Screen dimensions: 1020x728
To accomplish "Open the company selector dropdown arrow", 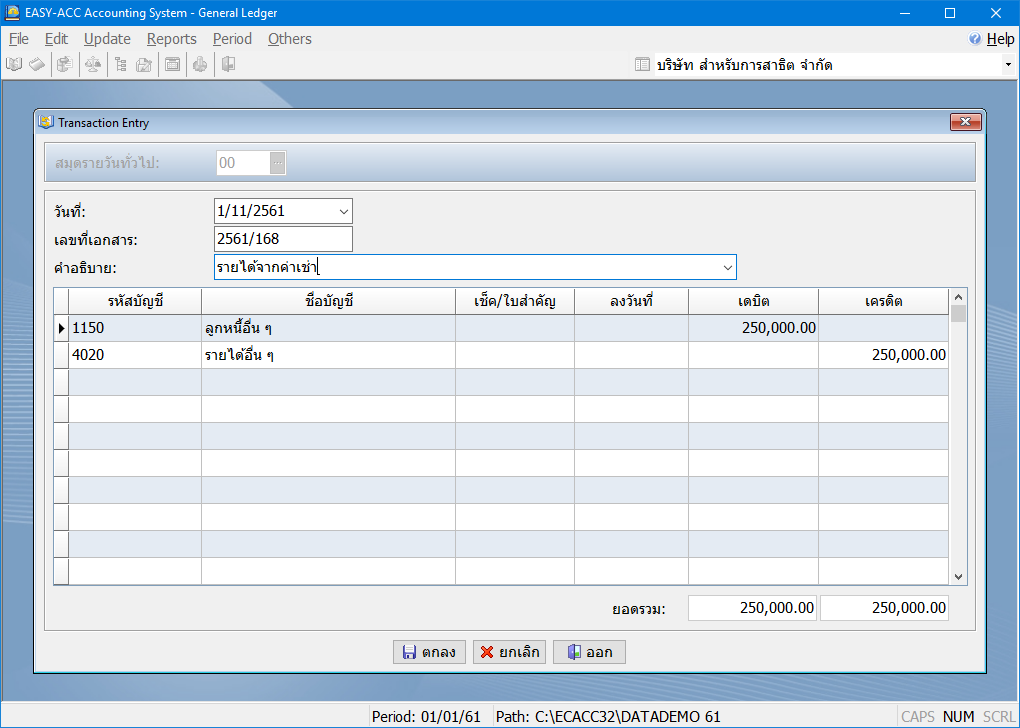I will (x=1007, y=65).
